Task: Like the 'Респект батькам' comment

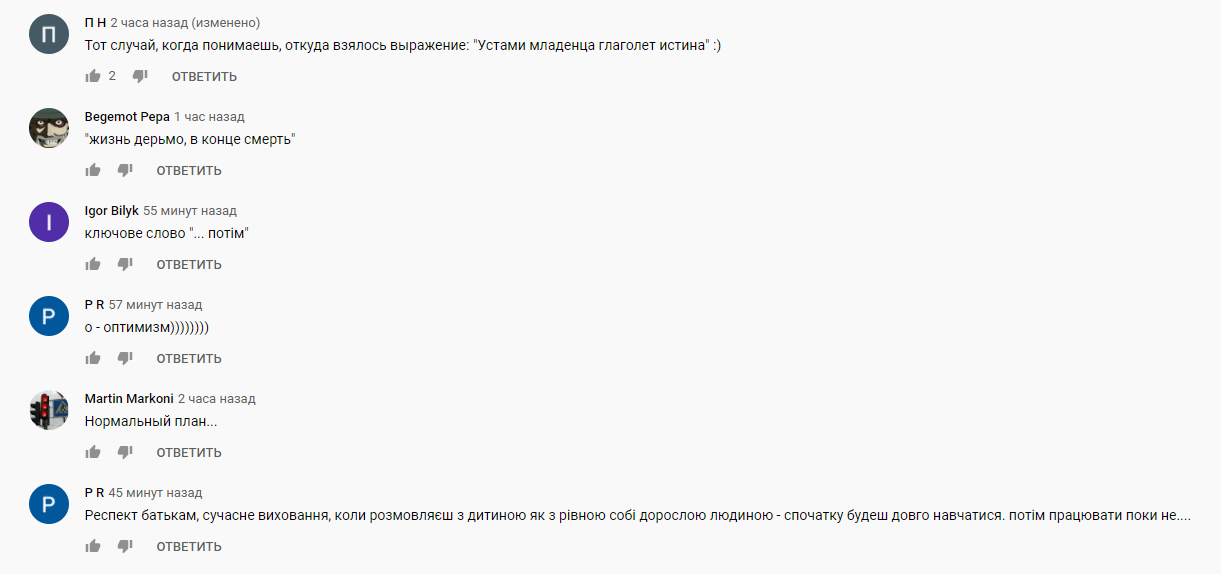Action: [x=93, y=546]
